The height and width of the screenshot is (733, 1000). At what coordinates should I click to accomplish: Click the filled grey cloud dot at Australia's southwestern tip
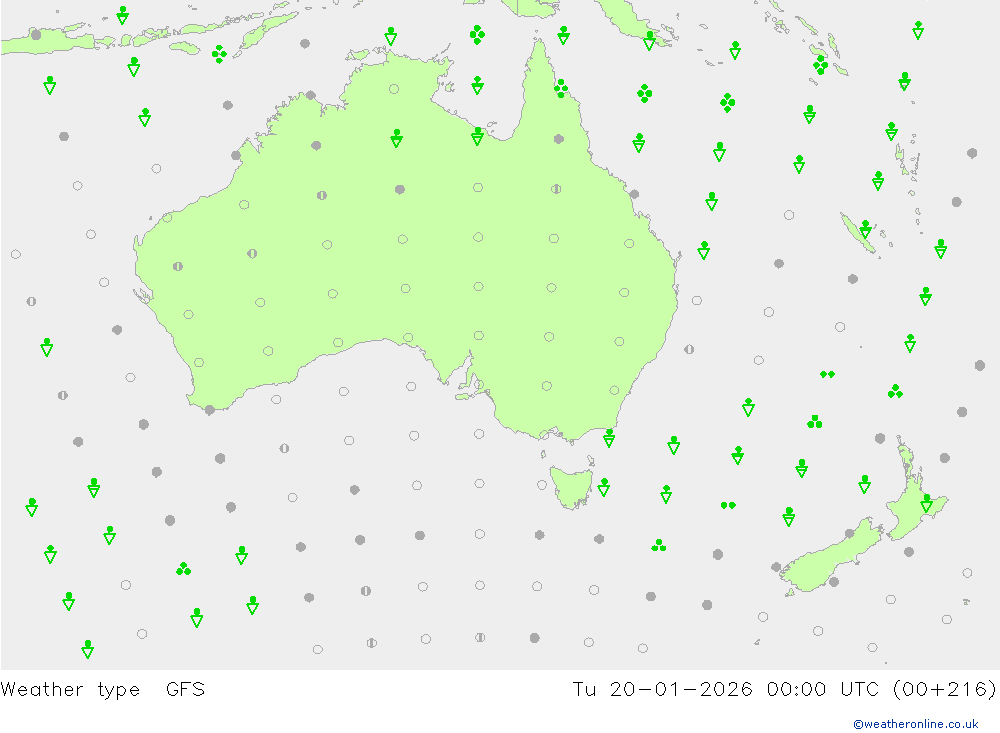pyautogui.click(x=210, y=410)
